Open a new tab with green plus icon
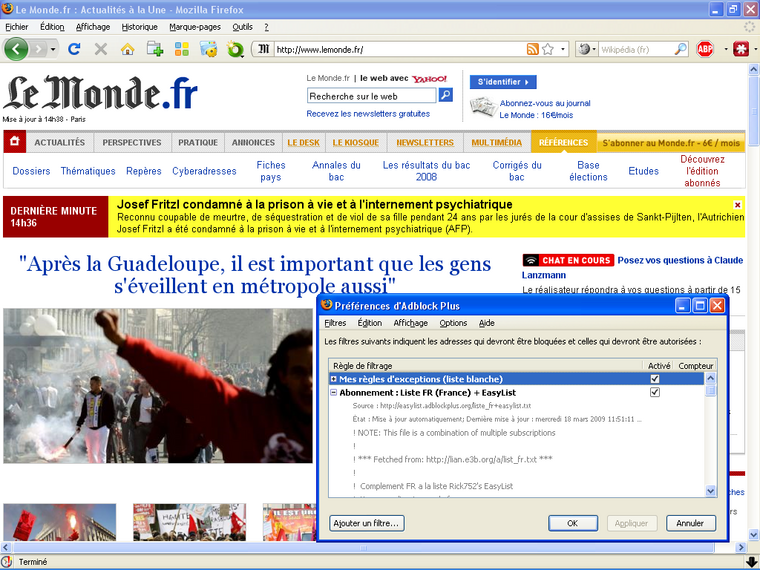The image size is (760, 570). [x=155, y=49]
